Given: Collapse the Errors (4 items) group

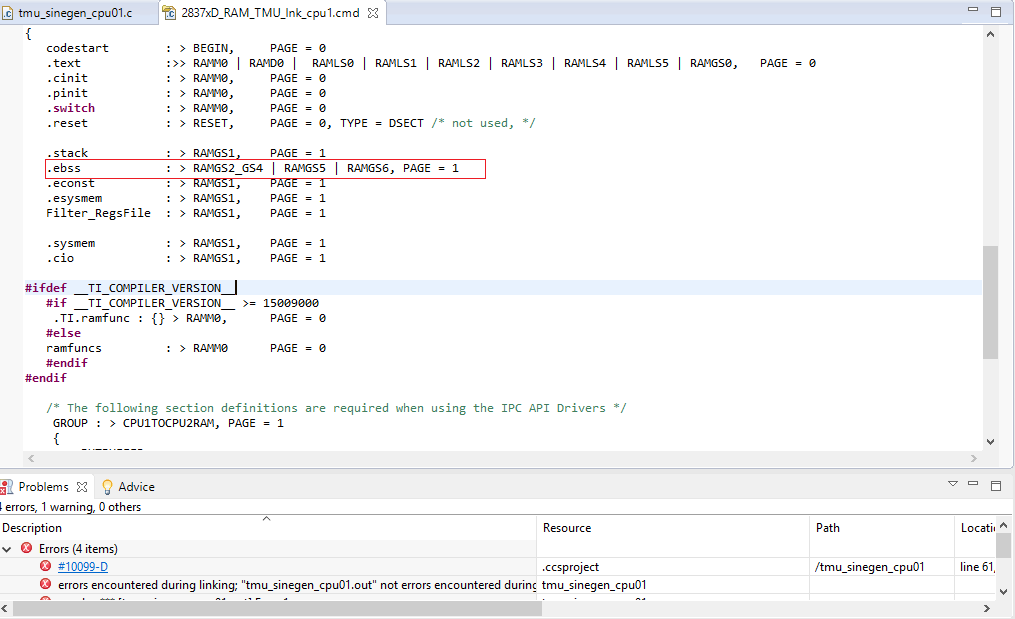Looking at the screenshot, I should pos(7,549).
